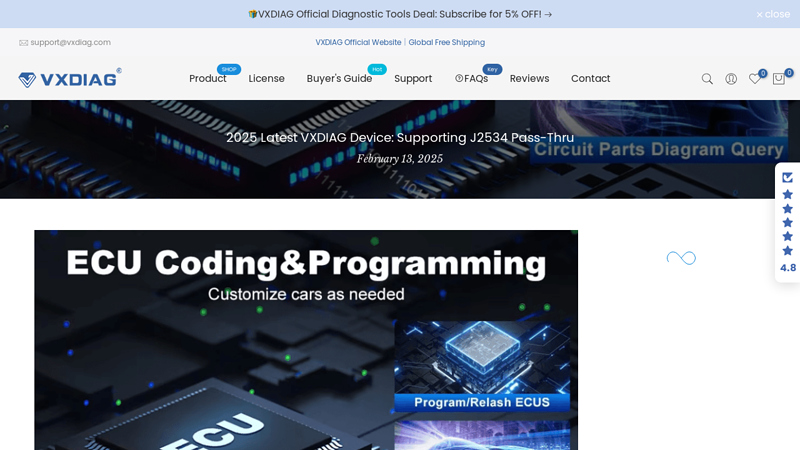Open the ECU Coding&Programming article image
This screenshot has width=800, height=450.
click(306, 340)
